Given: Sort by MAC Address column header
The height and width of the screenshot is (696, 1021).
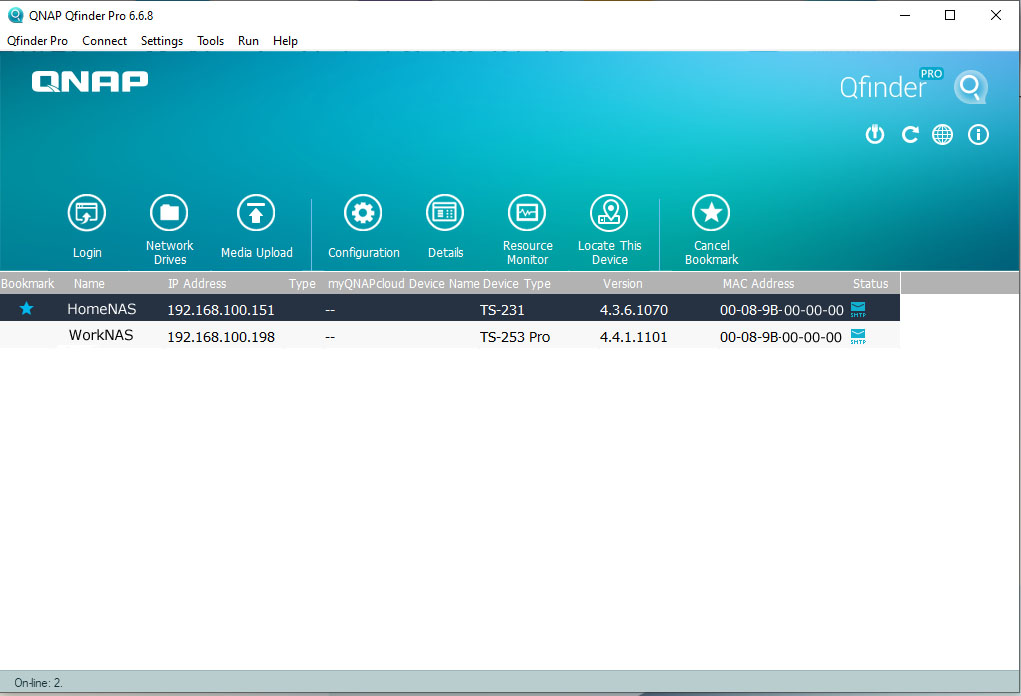Looking at the screenshot, I should [x=758, y=284].
